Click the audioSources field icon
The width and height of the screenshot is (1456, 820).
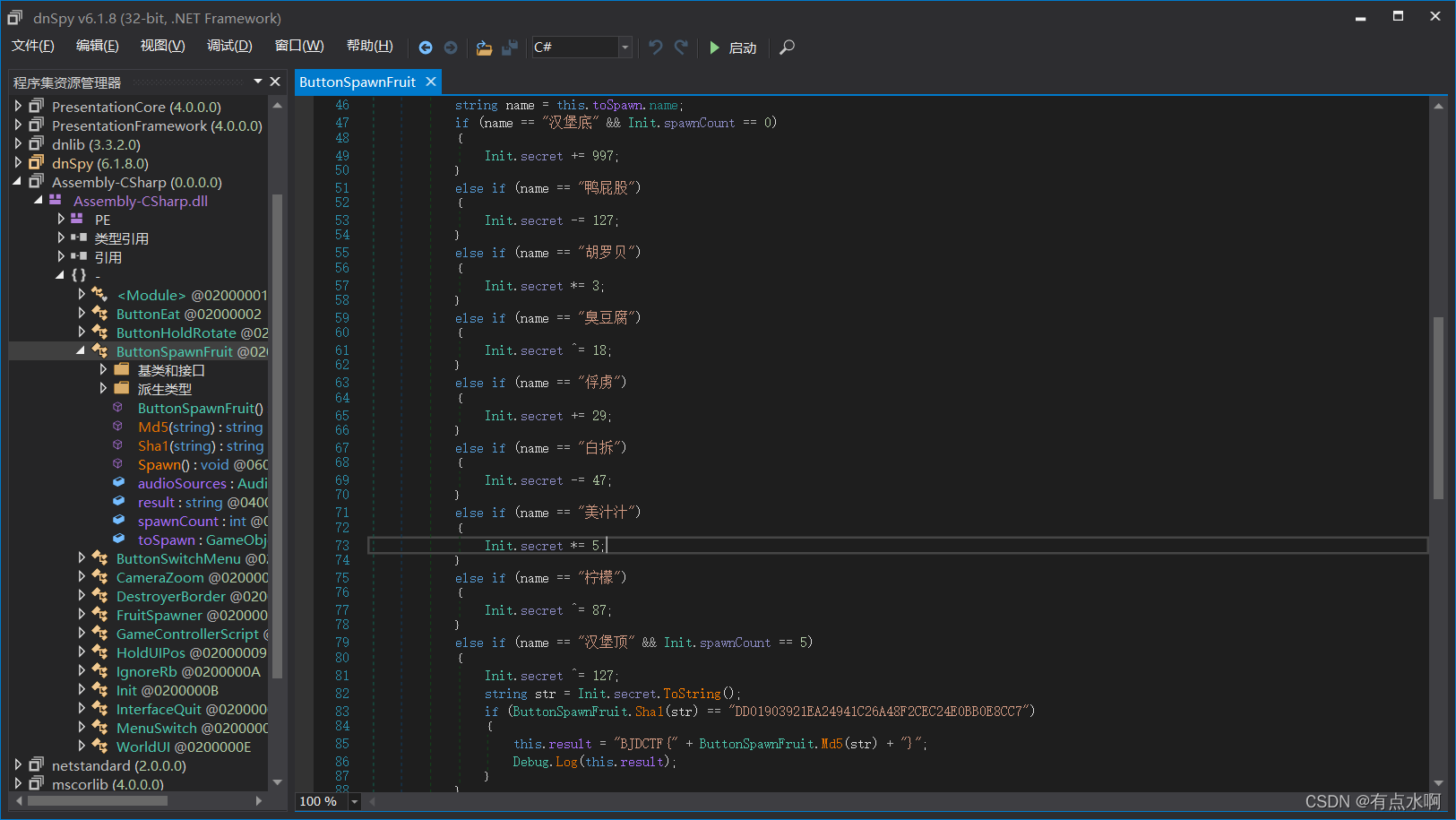118,482
